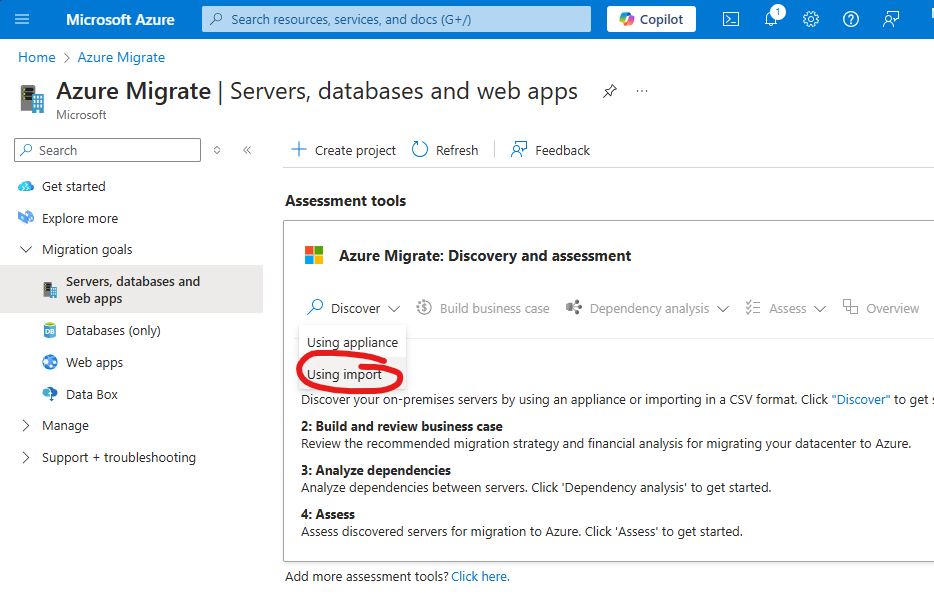The width and height of the screenshot is (934, 603).
Task: Open the notifications bell
Action: pyautogui.click(x=771, y=19)
